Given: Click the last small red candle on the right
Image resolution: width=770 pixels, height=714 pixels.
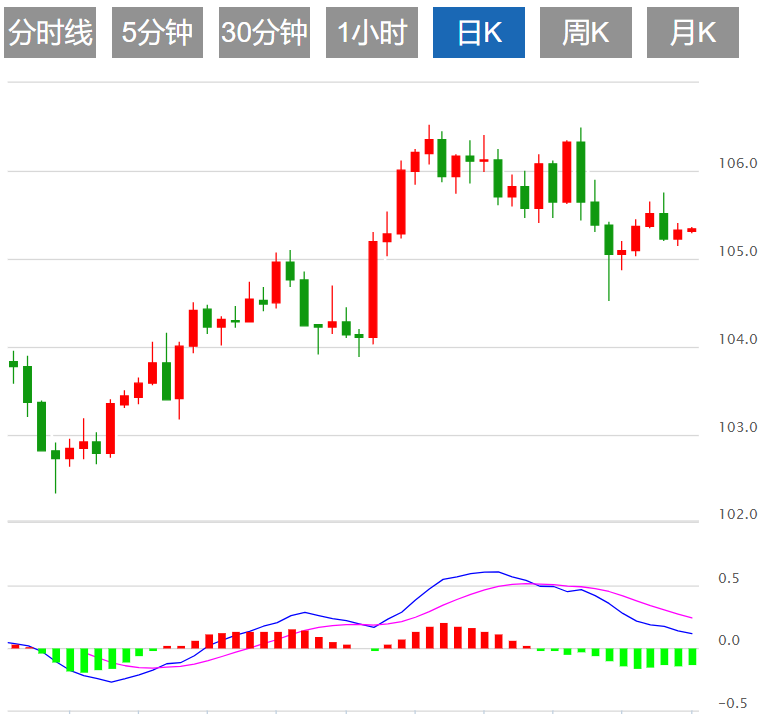Looking at the screenshot, I should click(692, 230).
